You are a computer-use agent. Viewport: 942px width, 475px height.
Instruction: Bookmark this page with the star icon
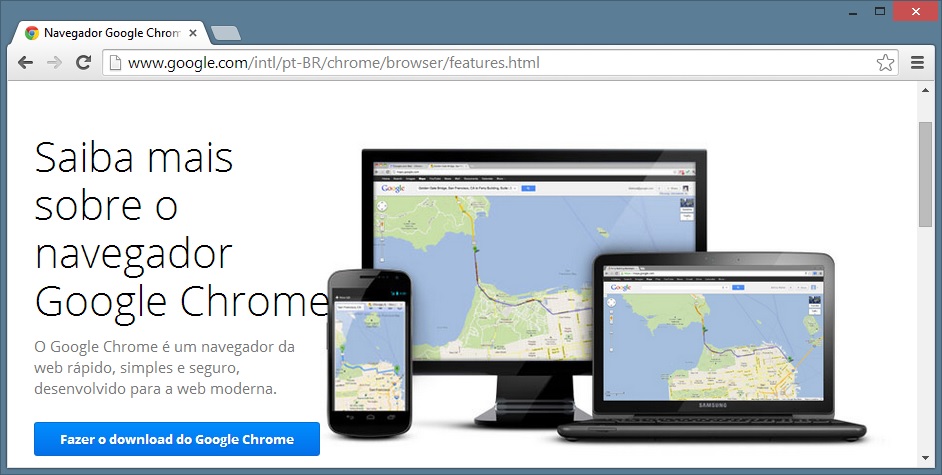coord(885,63)
